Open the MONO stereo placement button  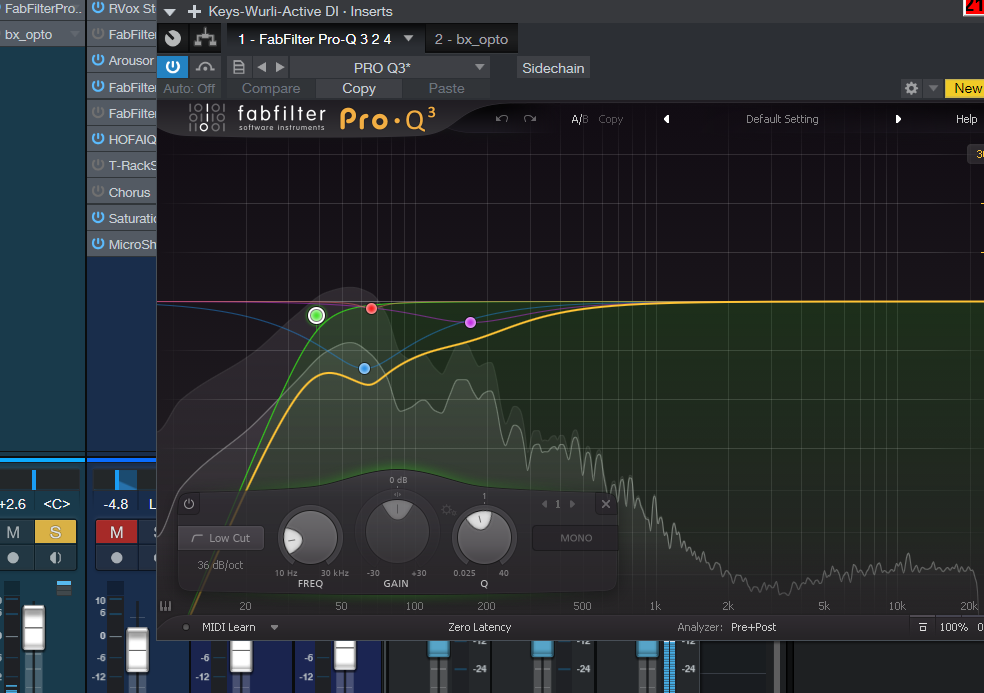pyautogui.click(x=575, y=538)
